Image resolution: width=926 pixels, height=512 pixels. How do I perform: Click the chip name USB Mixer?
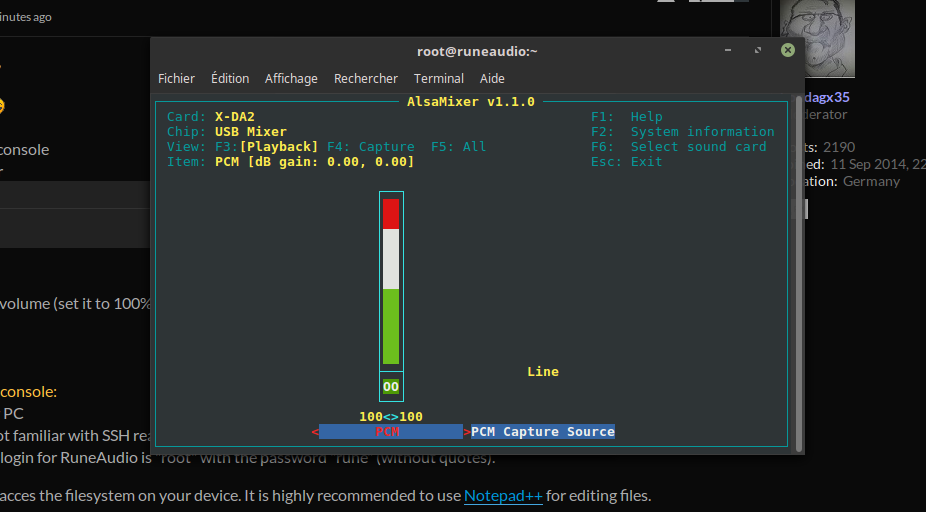250,132
